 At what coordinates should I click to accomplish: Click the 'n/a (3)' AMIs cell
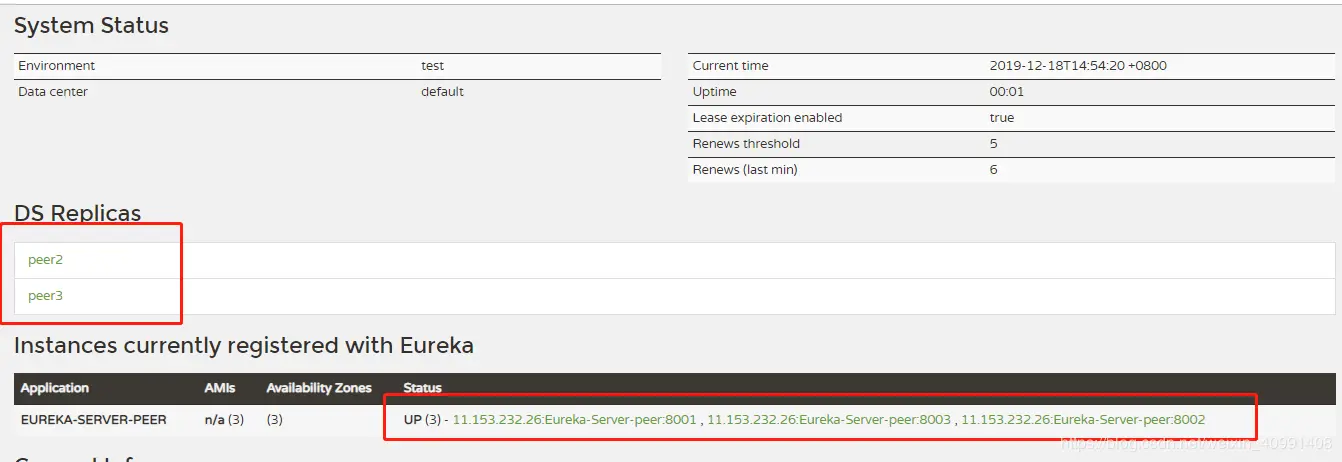pyautogui.click(x=225, y=420)
